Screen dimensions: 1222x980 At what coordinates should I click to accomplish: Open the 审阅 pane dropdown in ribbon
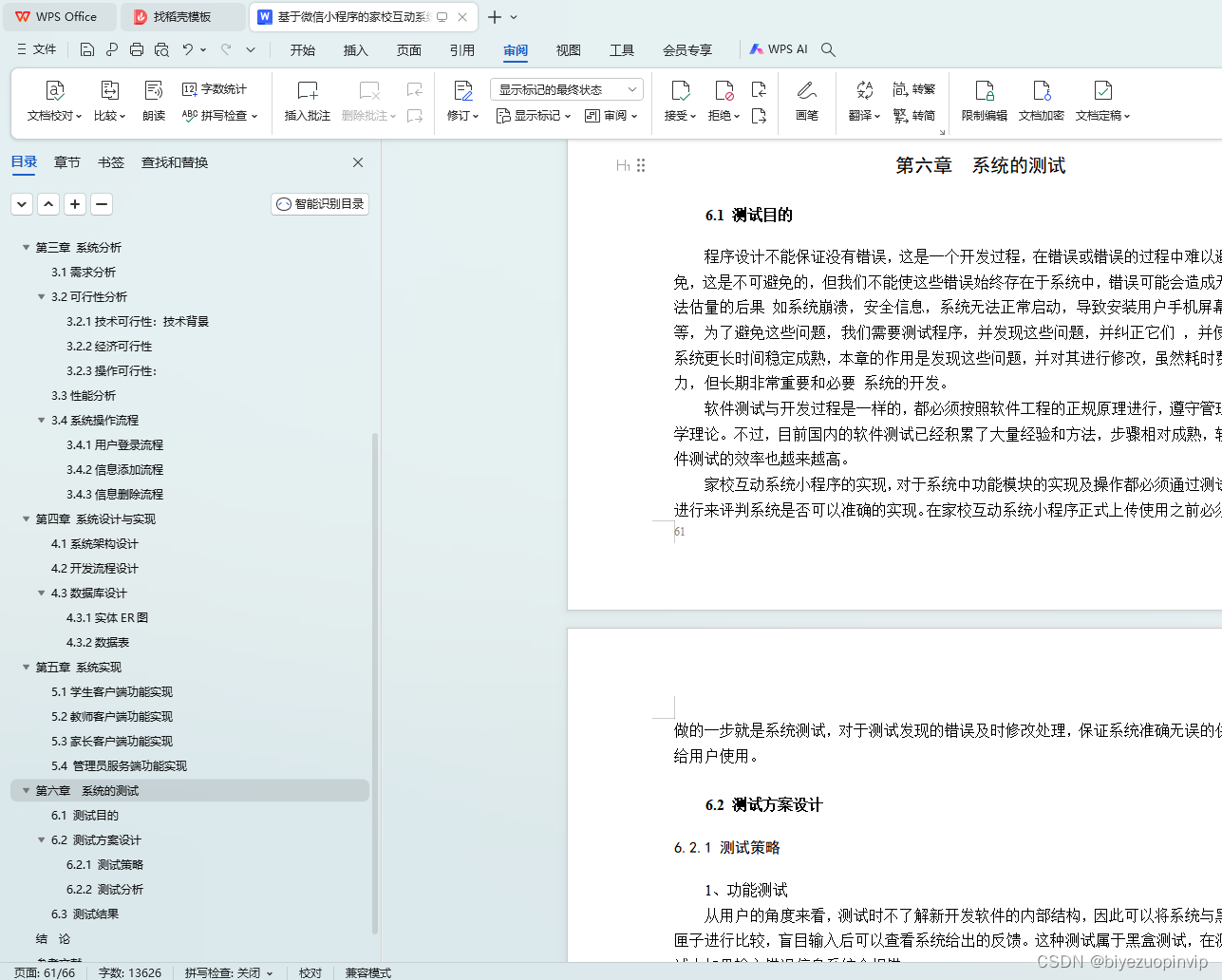[611, 116]
